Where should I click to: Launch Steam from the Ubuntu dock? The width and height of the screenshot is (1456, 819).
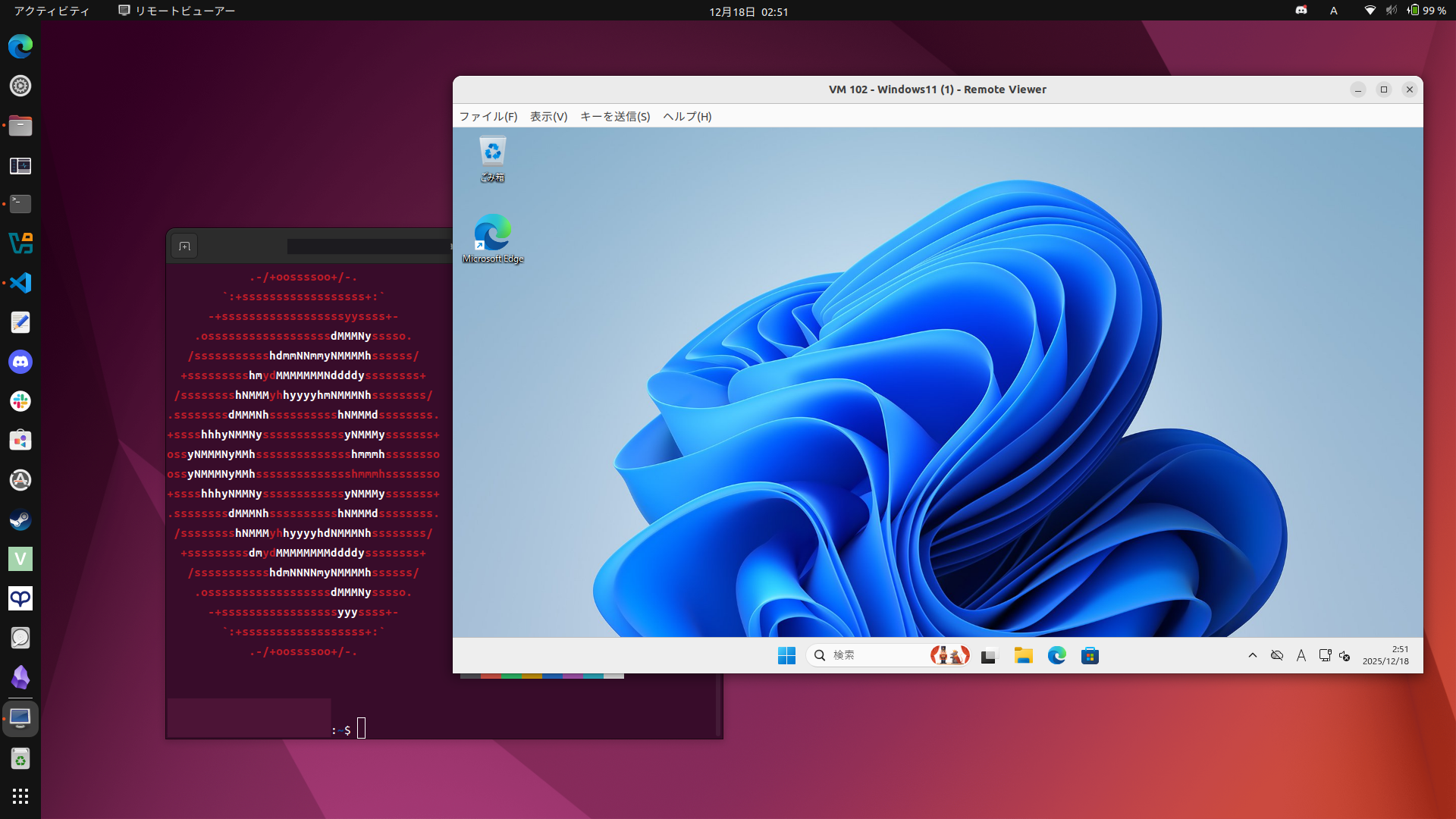[20, 519]
